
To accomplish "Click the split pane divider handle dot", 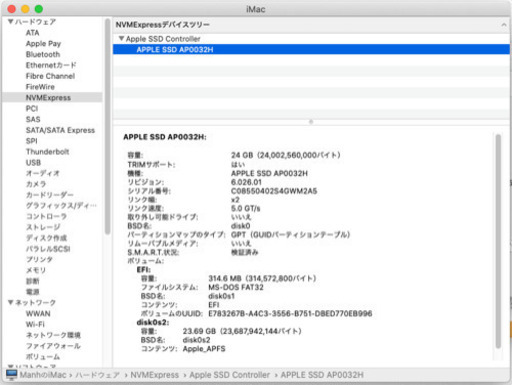I will click(311, 122).
